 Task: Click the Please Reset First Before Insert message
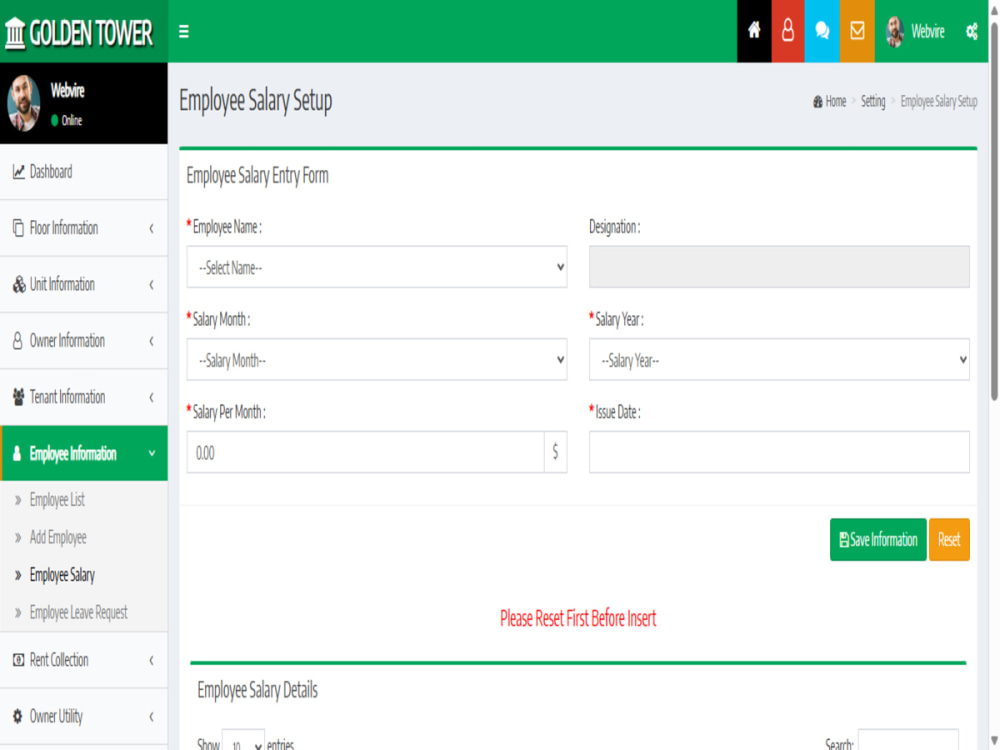(x=578, y=618)
